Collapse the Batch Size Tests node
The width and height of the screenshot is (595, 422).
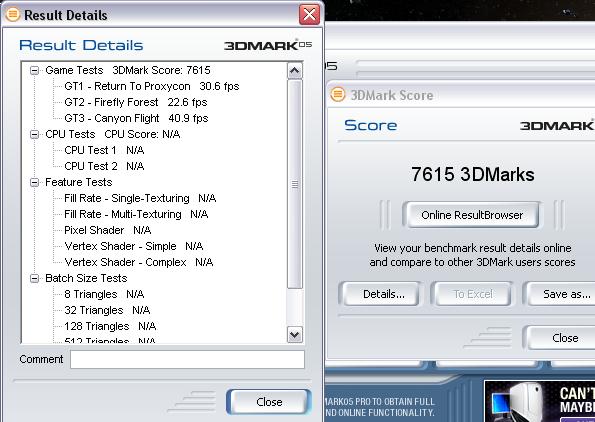tap(35, 279)
